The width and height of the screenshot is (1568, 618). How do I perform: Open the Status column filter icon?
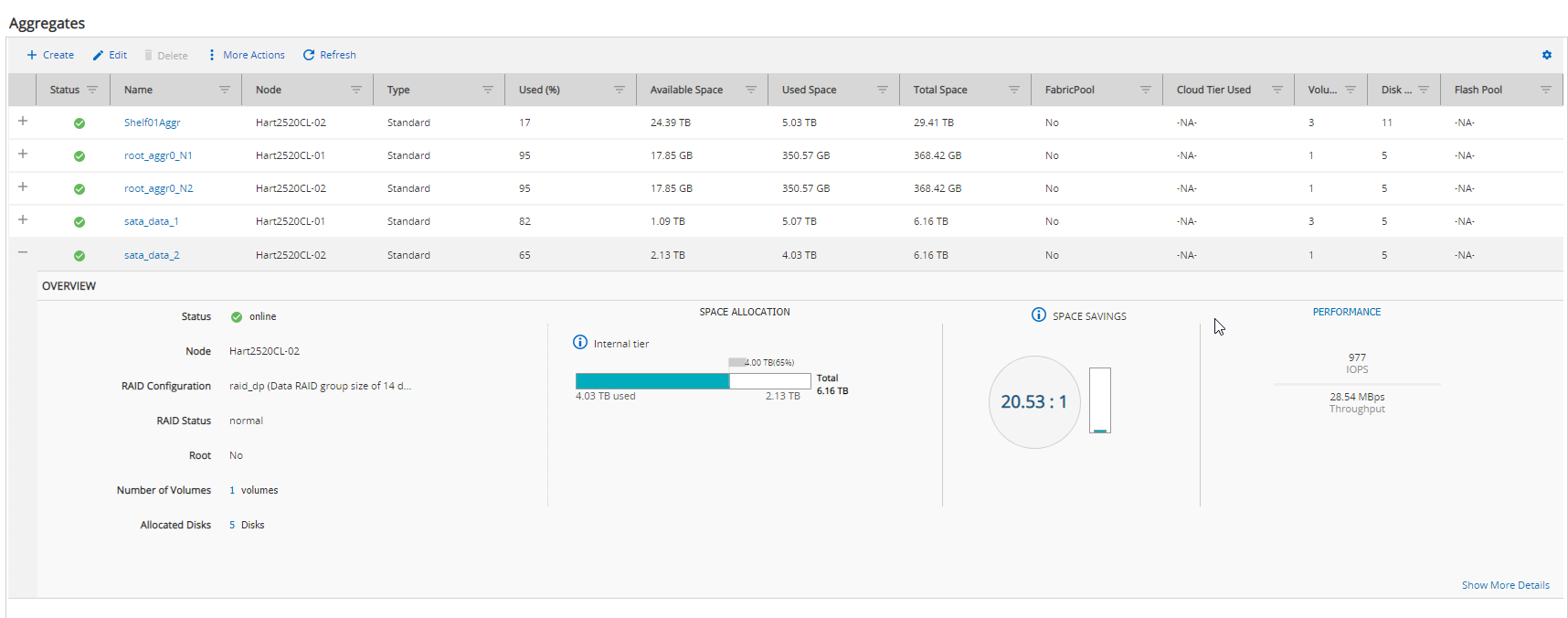[x=92, y=90]
